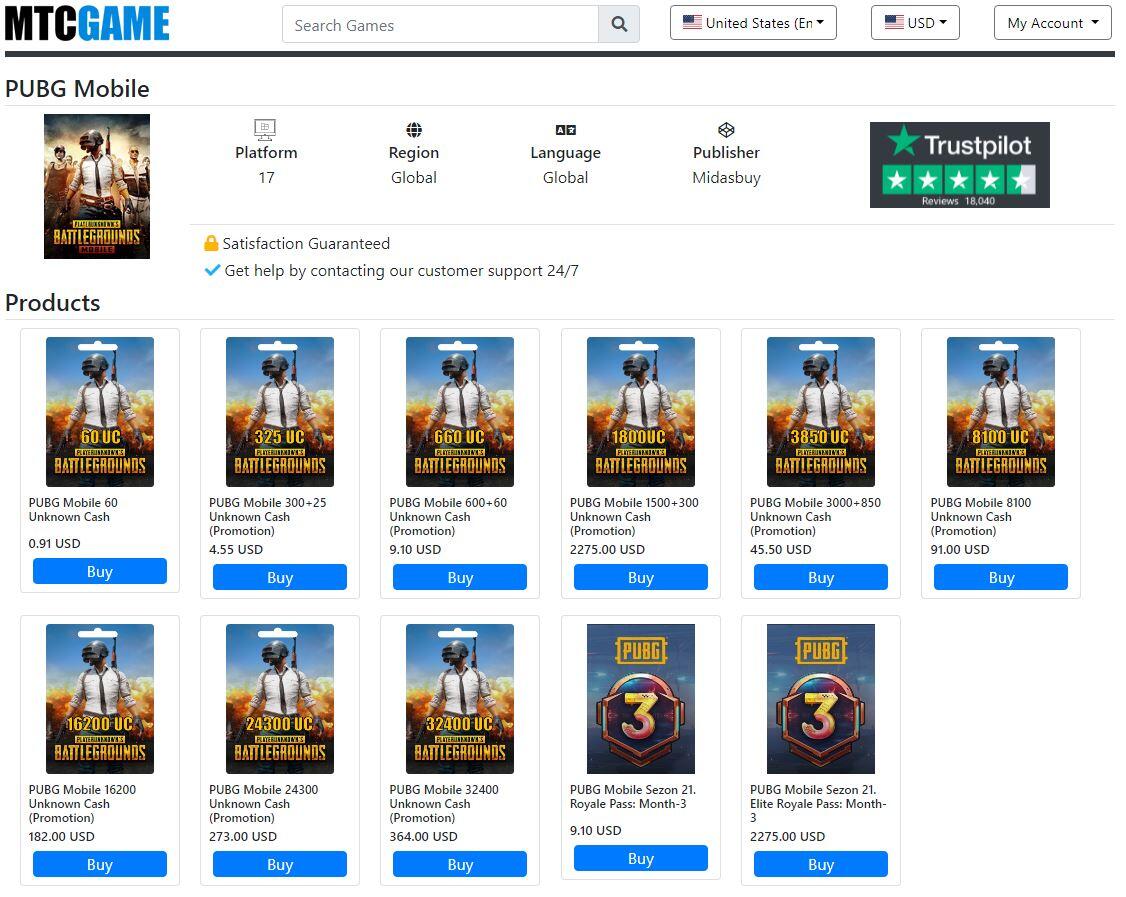Click the Midasbuy publisher name
This screenshot has height=897, width=1126.
coord(726,177)
